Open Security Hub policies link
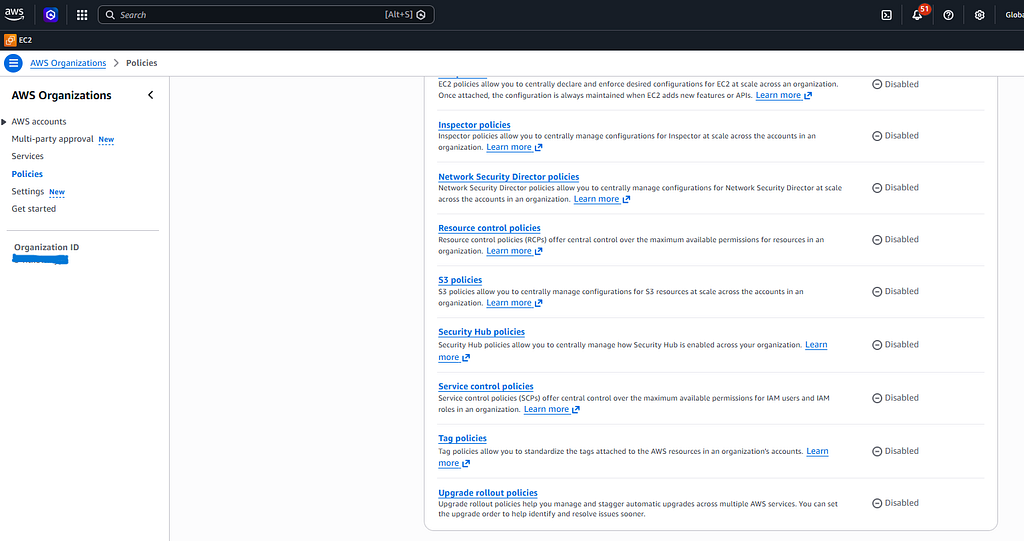 click(x=481, y=332)
